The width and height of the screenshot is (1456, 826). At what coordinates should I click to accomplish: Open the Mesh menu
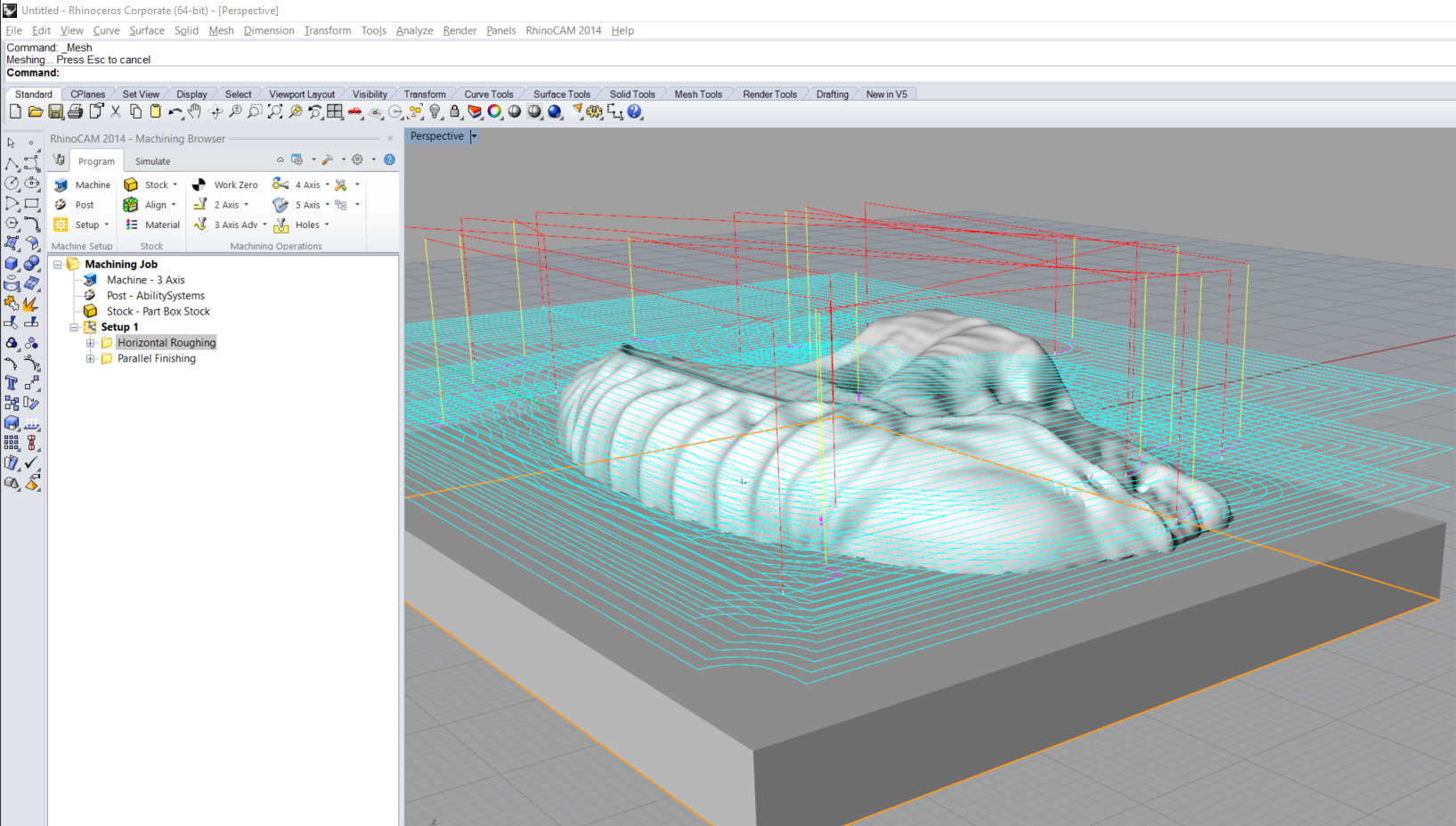pos(221,30)
